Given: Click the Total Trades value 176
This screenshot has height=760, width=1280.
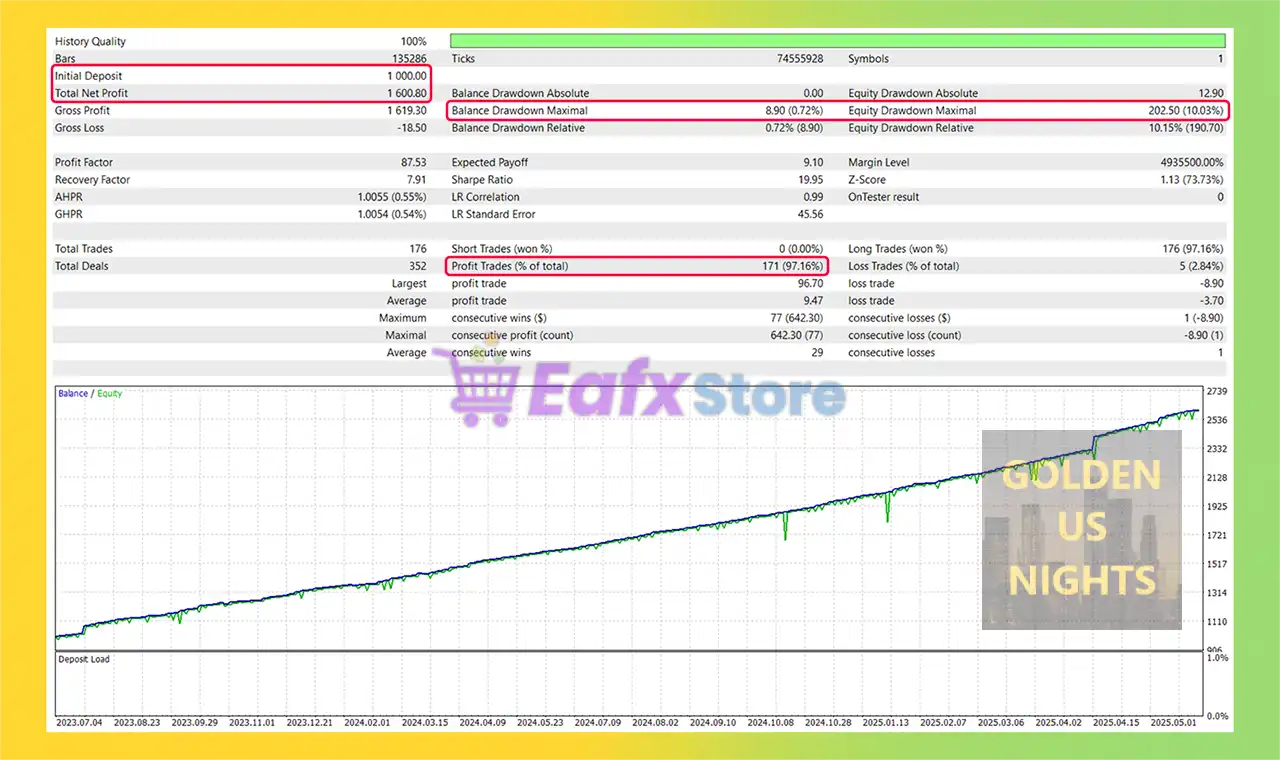Looking at the screenshot, I should click(x=417, y=249).
